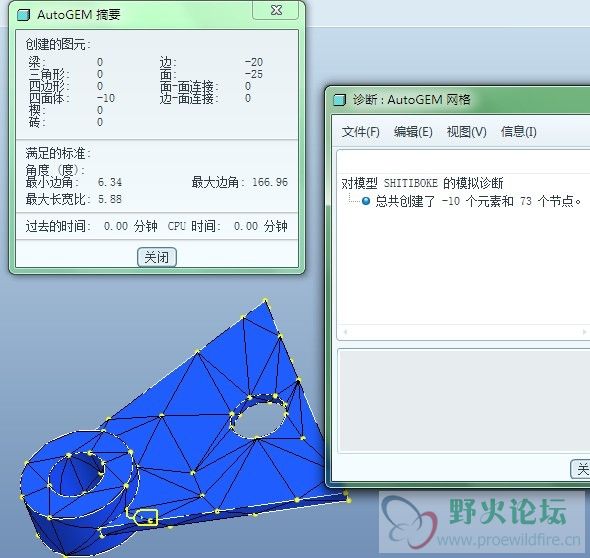Open the 视图(V) menu
The width and height of the screenshot is (590, 558).
pyautogui.click(x=467, y=132)
